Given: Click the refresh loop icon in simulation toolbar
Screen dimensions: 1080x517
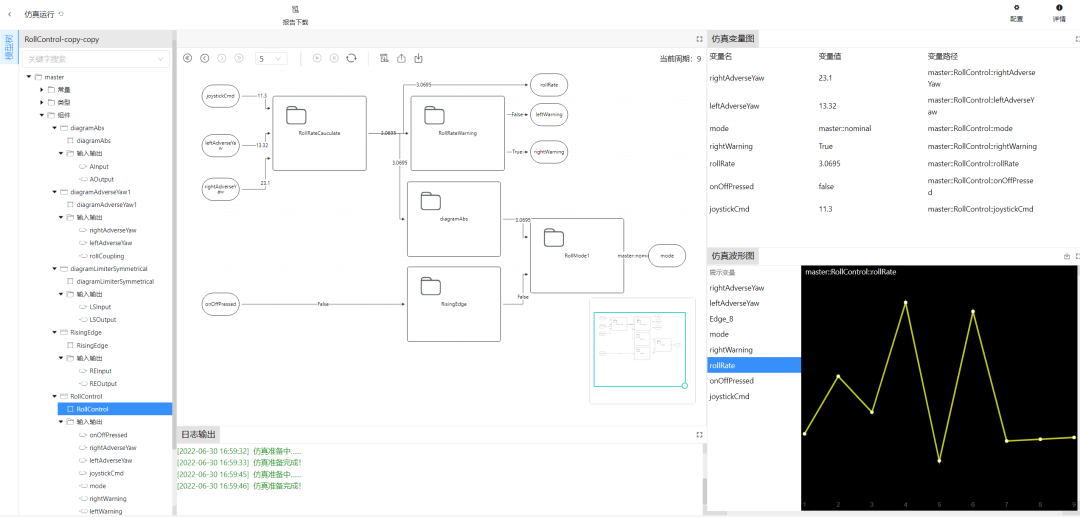Looking at the screenshot, I should (351, 59).
